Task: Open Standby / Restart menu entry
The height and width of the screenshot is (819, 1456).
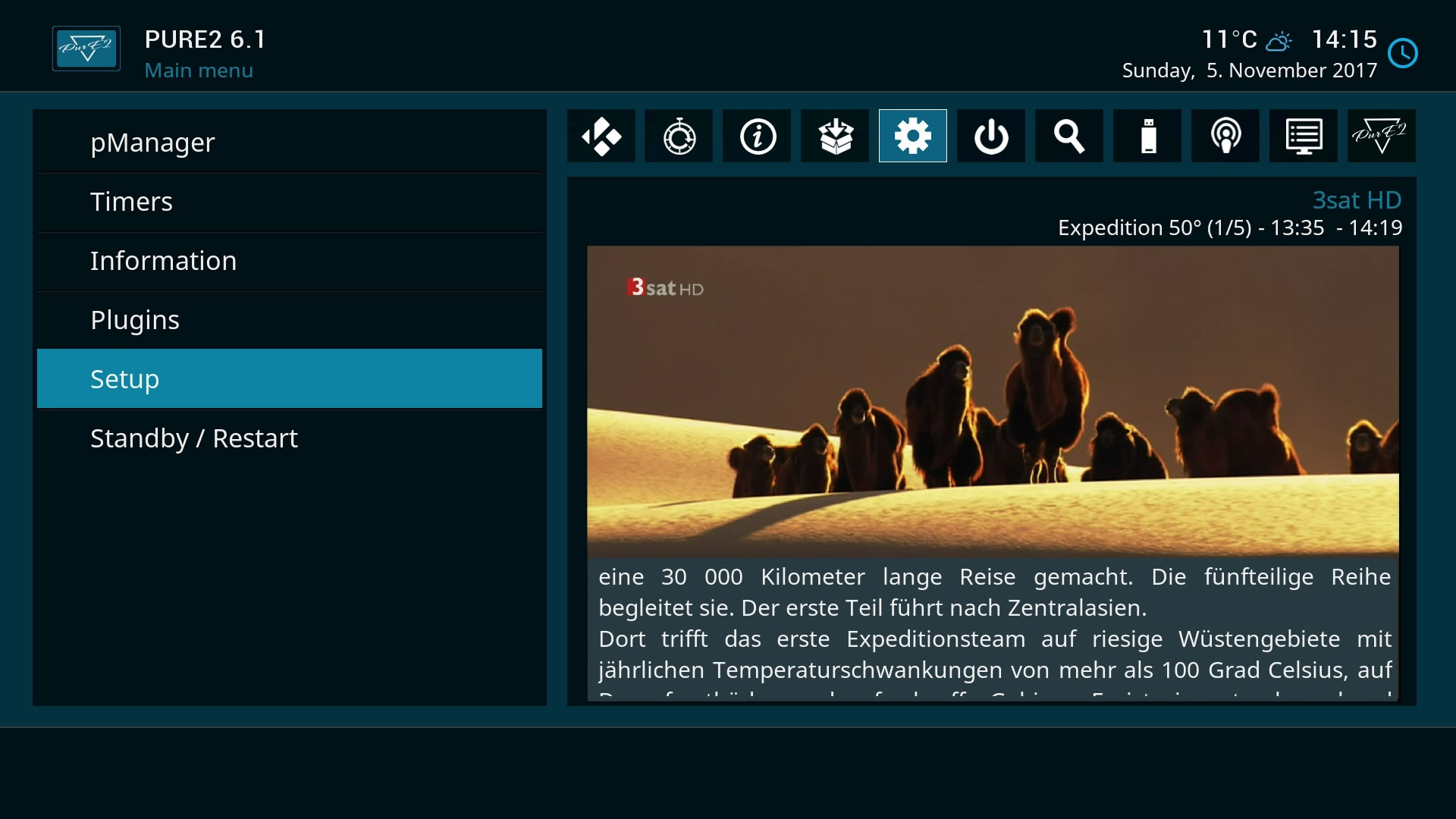Action: tap(290, 438)
